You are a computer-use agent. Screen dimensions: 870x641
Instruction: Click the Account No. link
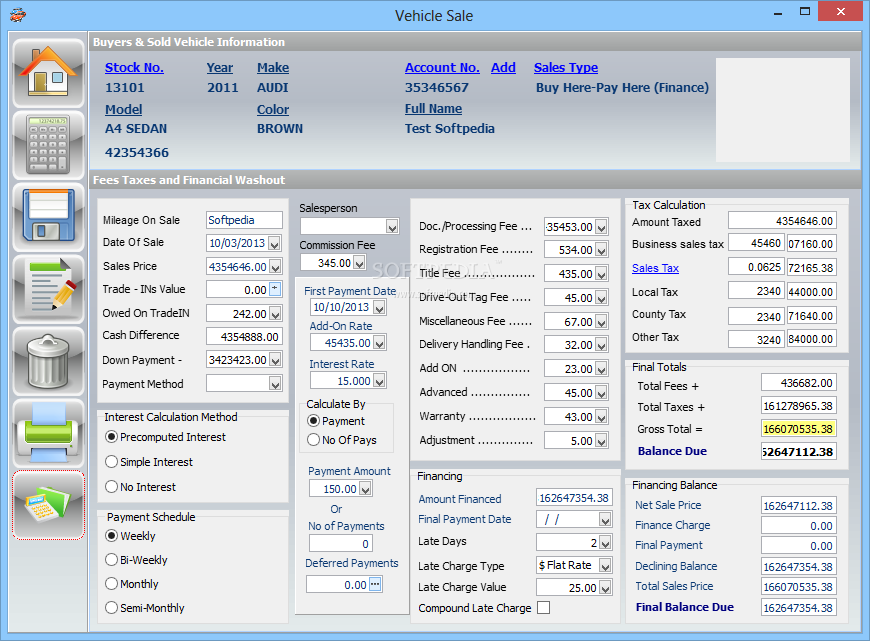(x=442, y=68)
